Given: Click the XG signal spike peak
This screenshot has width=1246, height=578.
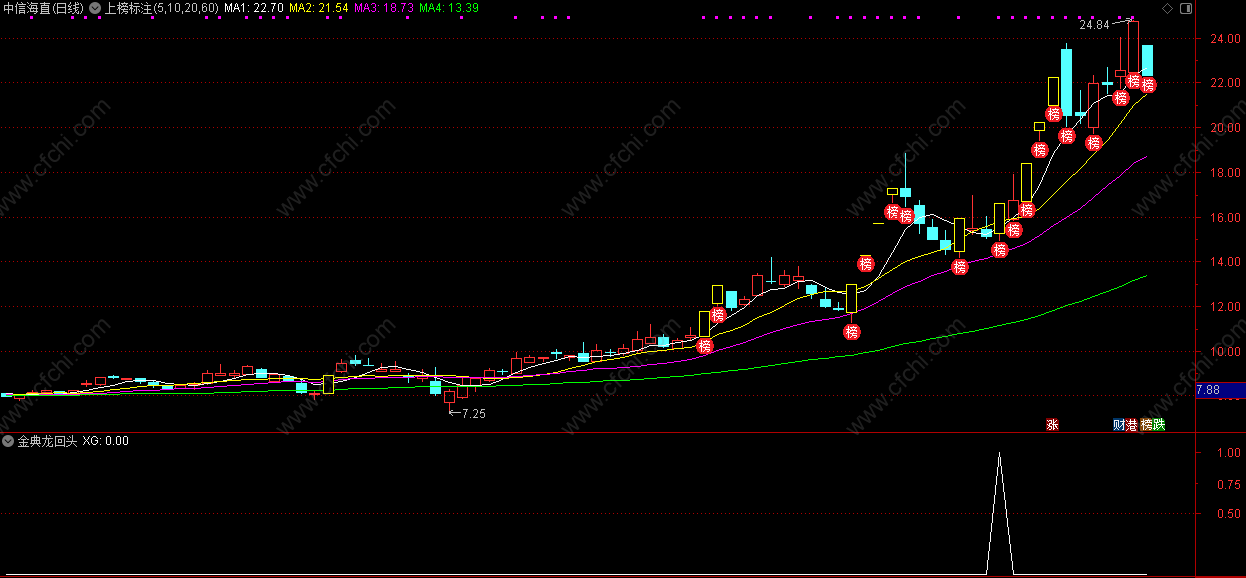Looking at the screenshot, I should pos(999,454).
